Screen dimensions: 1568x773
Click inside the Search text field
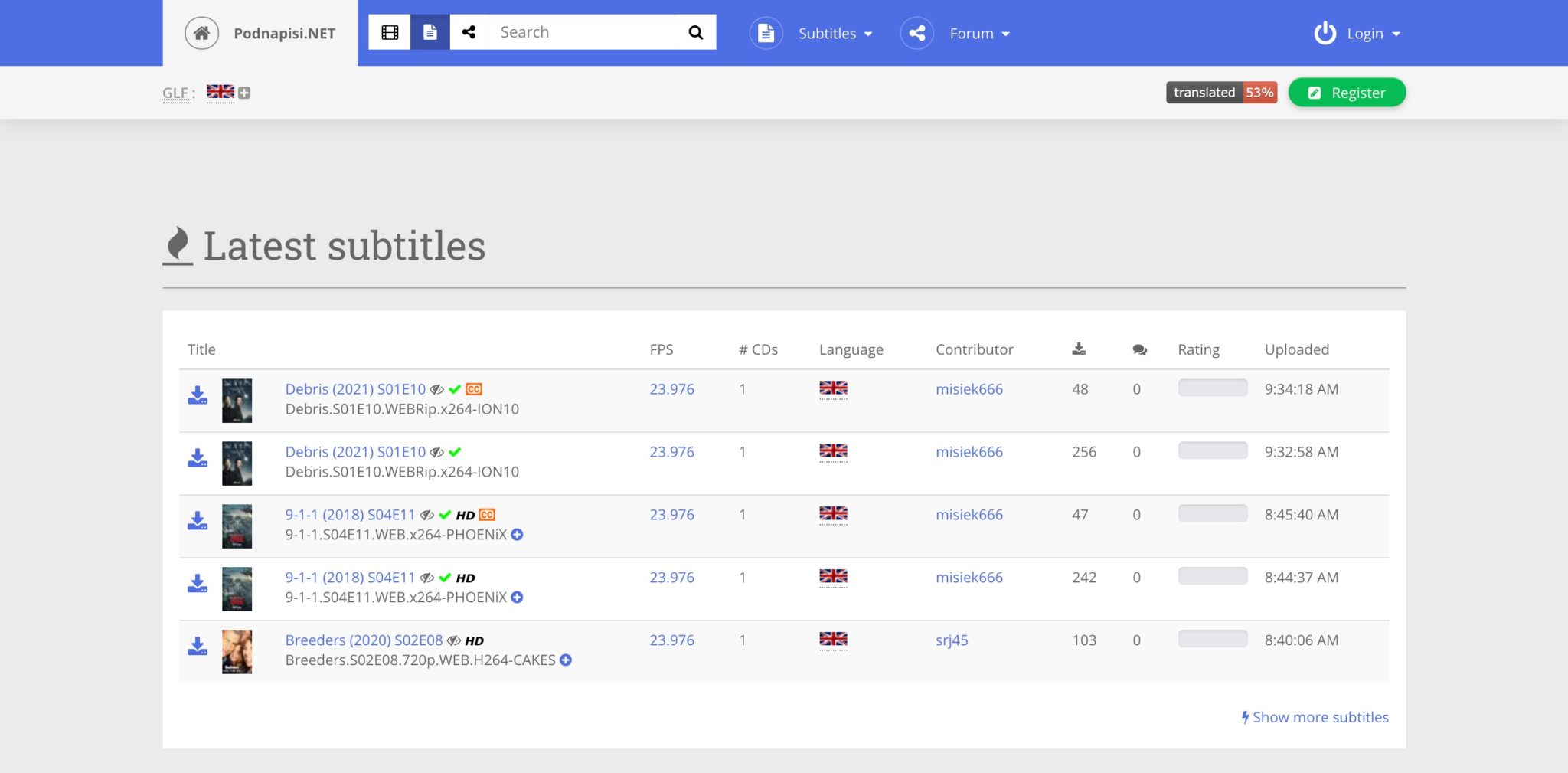582,32
